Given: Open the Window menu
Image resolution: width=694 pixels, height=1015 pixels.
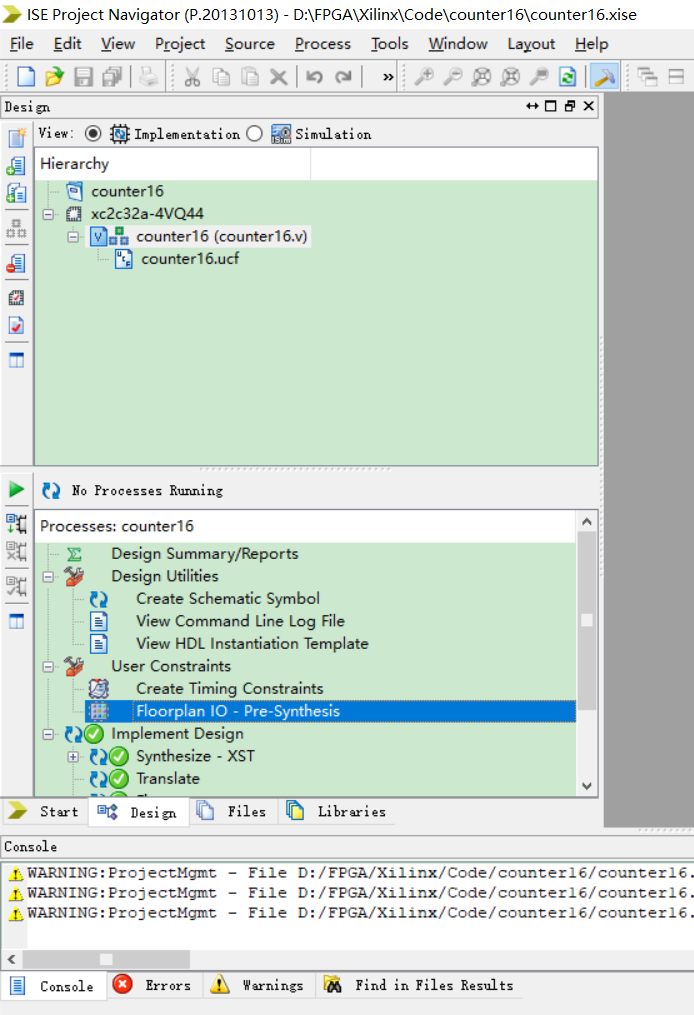Looking at the screenshot, I should [458, 44].
